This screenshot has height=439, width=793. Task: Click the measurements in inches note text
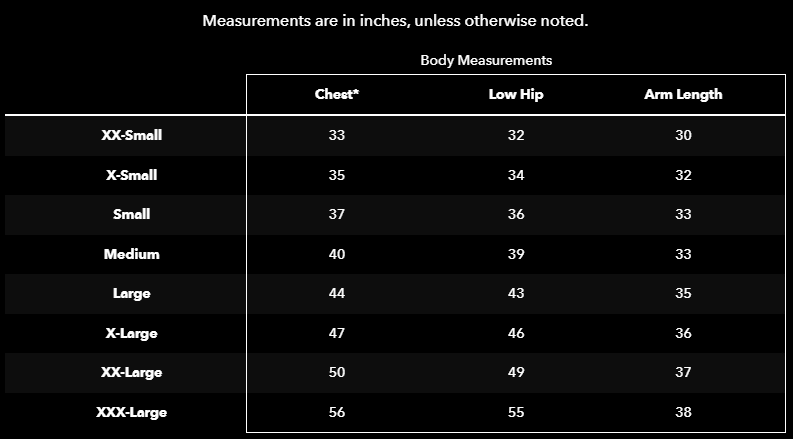tap(395, 20)
